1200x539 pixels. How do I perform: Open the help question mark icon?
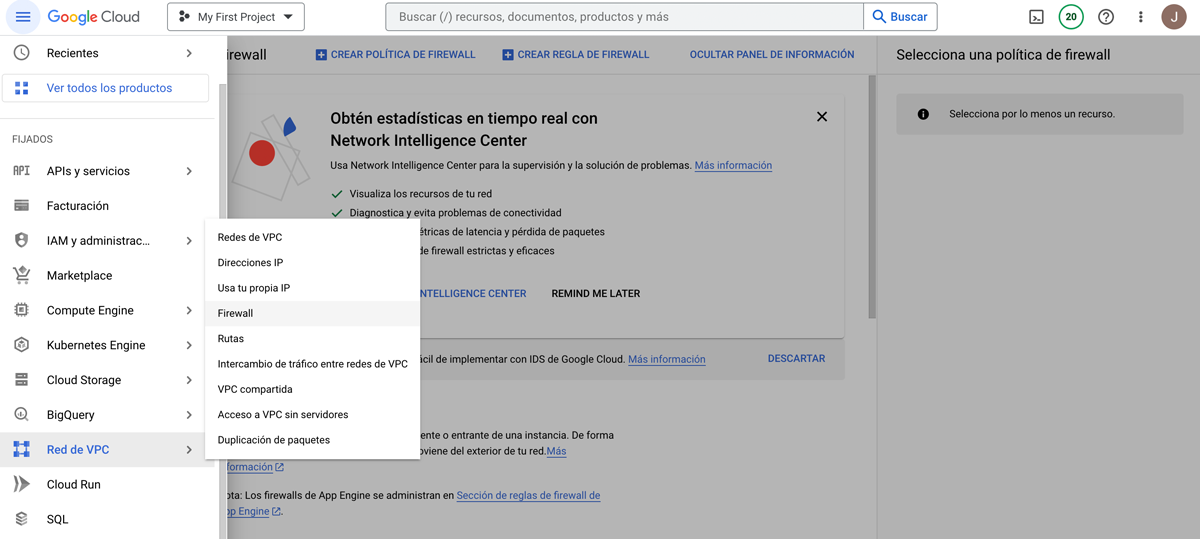(1106, 17)
